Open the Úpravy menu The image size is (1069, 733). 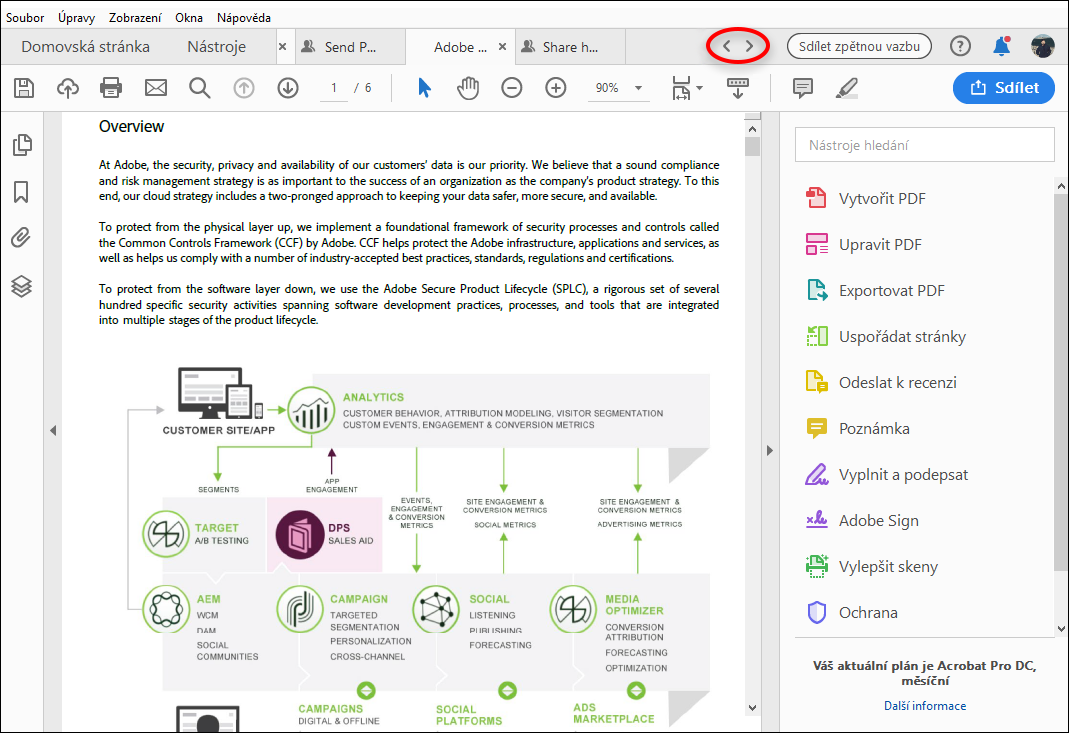76,18
